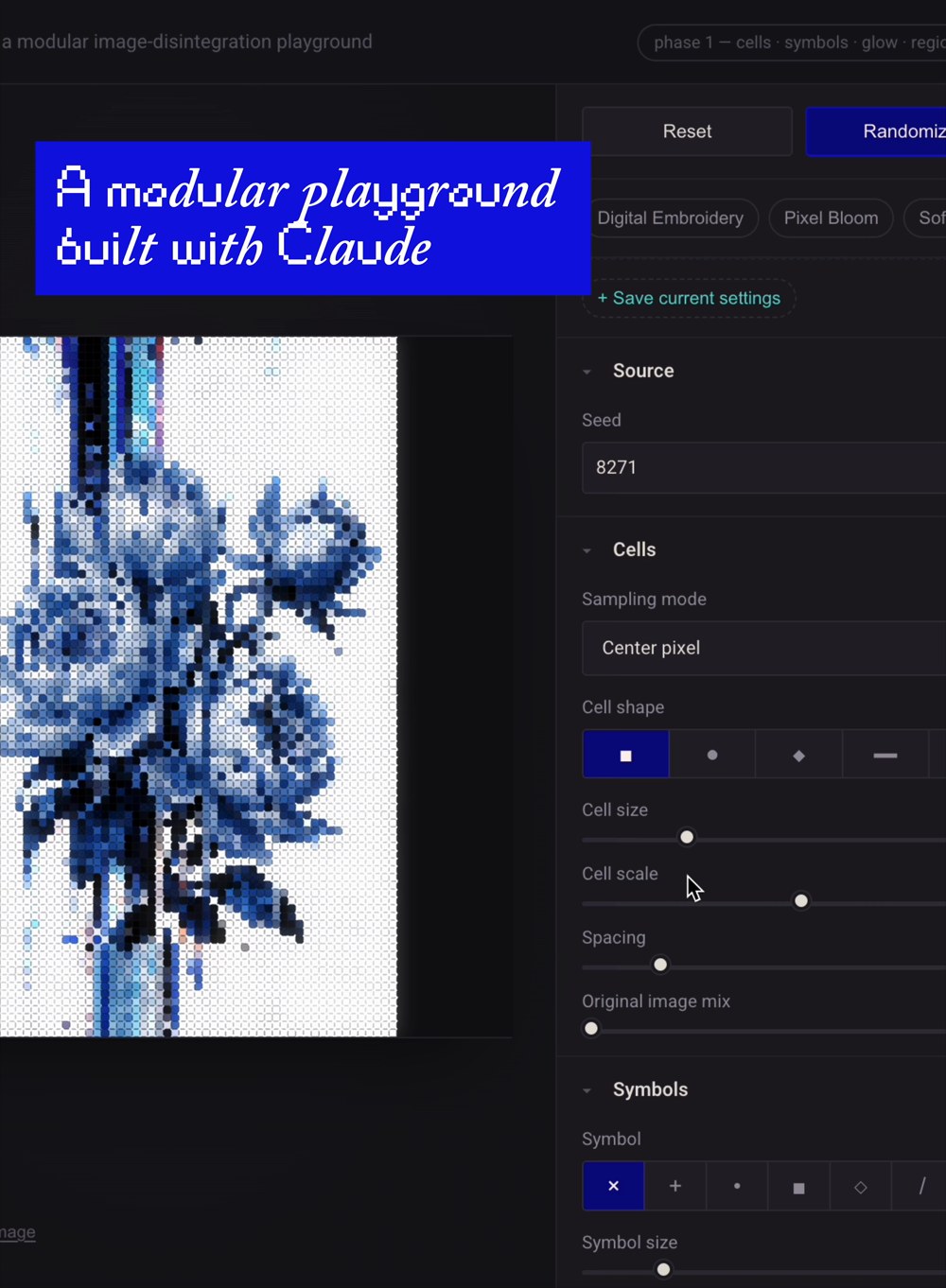The image size is (946, 1288).
Task: Select the dash cell shape
Action: (x=885, y=755)
